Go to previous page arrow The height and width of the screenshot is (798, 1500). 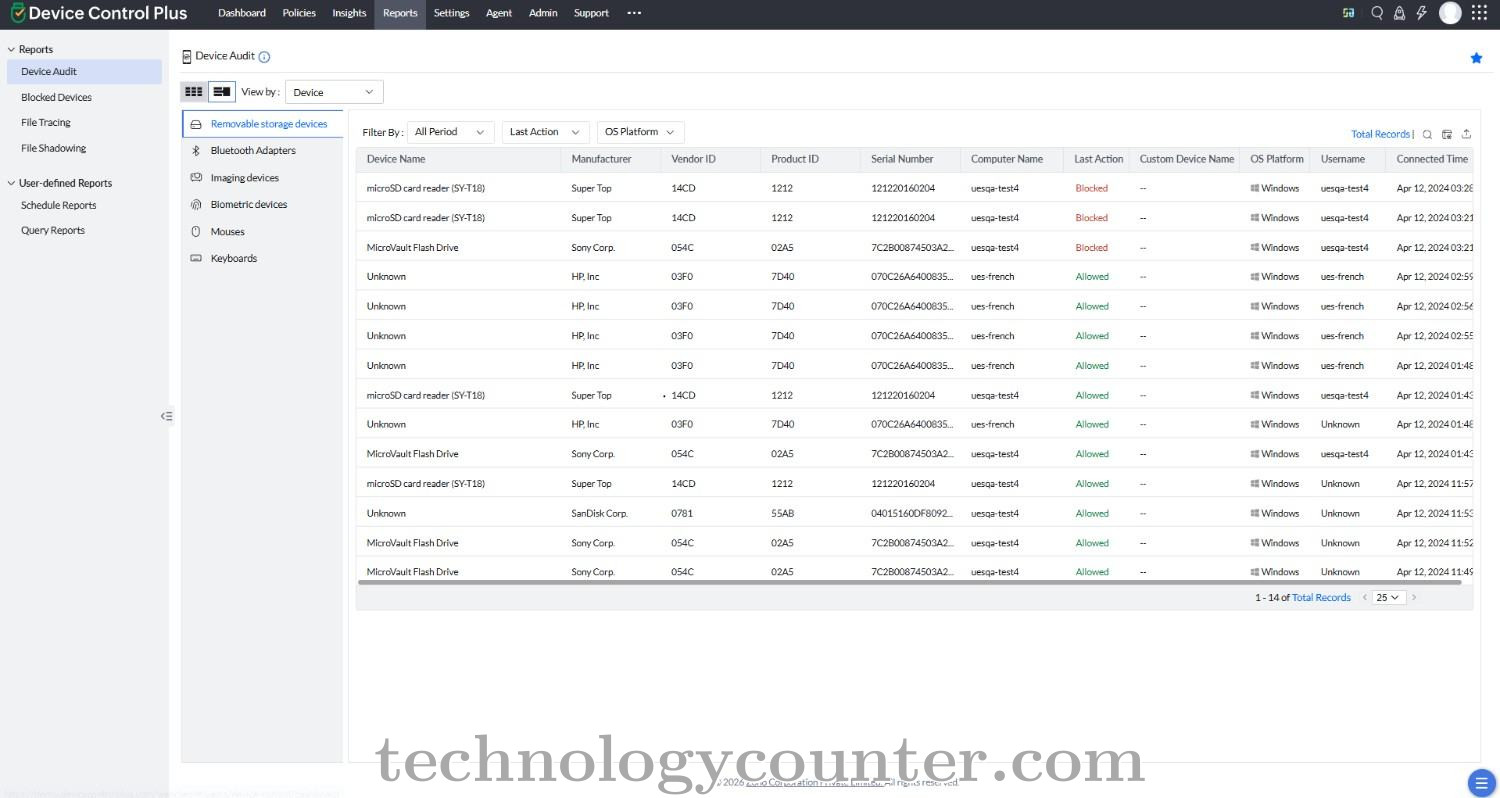point(1365,597)
